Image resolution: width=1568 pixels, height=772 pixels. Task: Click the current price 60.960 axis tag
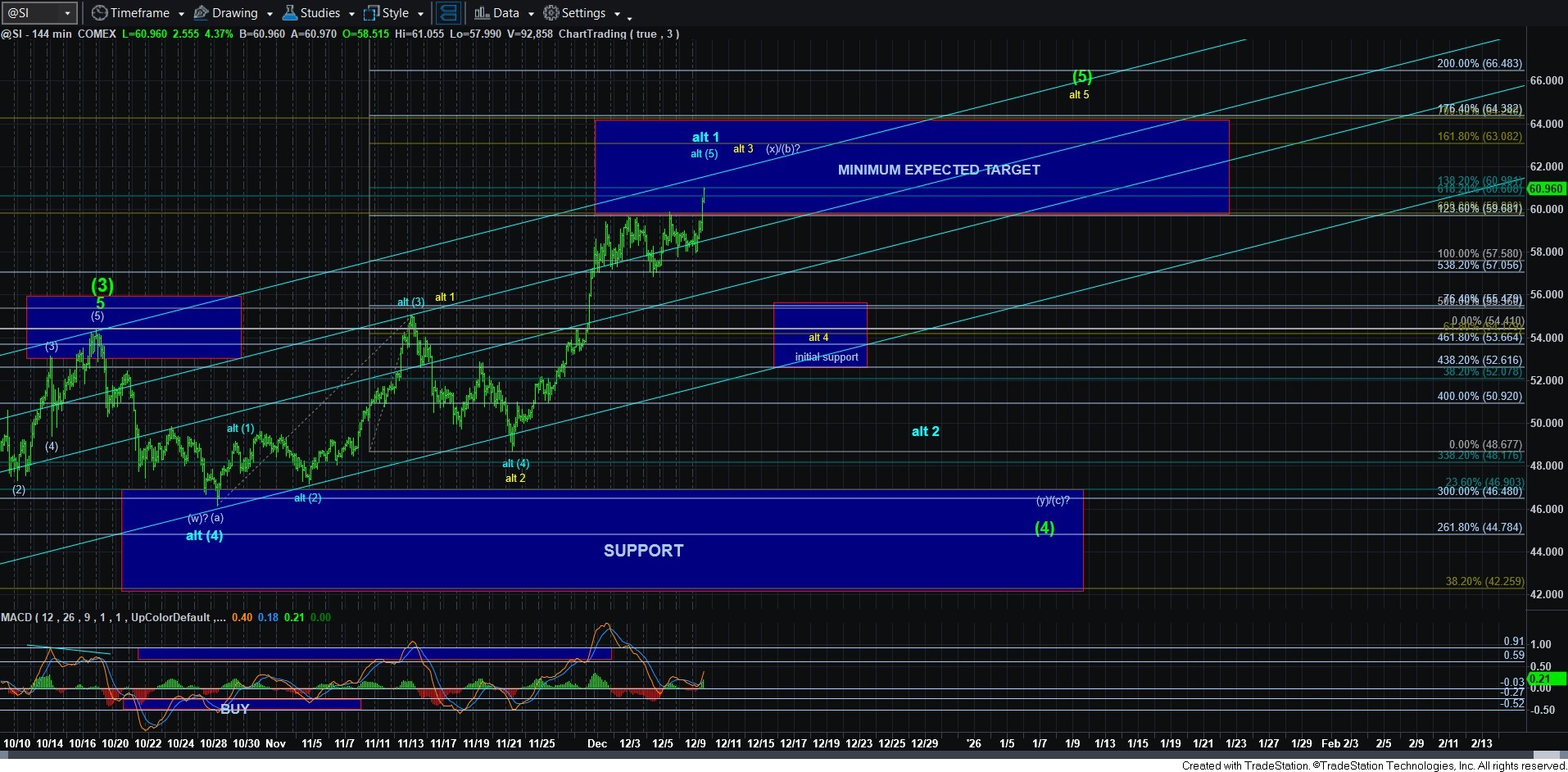(x=1546, y=188)
